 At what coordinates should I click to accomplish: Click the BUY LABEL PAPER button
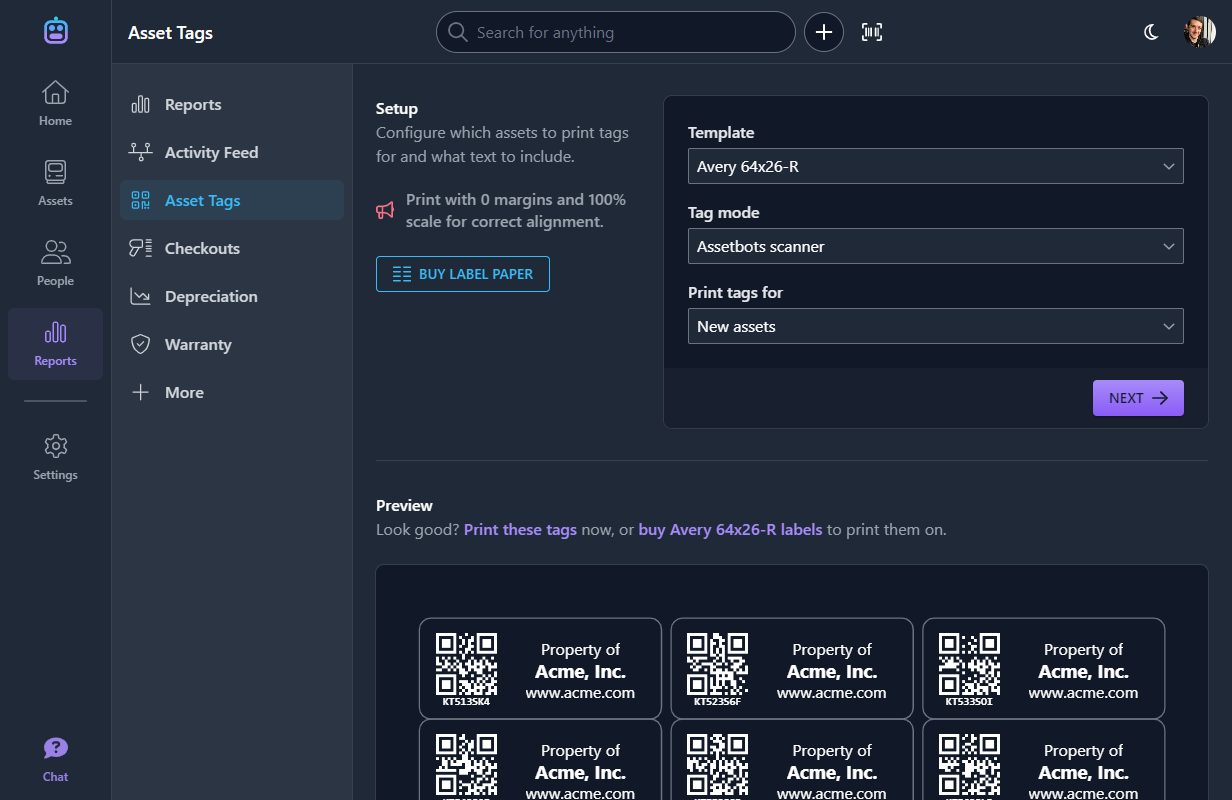(463, 274)
